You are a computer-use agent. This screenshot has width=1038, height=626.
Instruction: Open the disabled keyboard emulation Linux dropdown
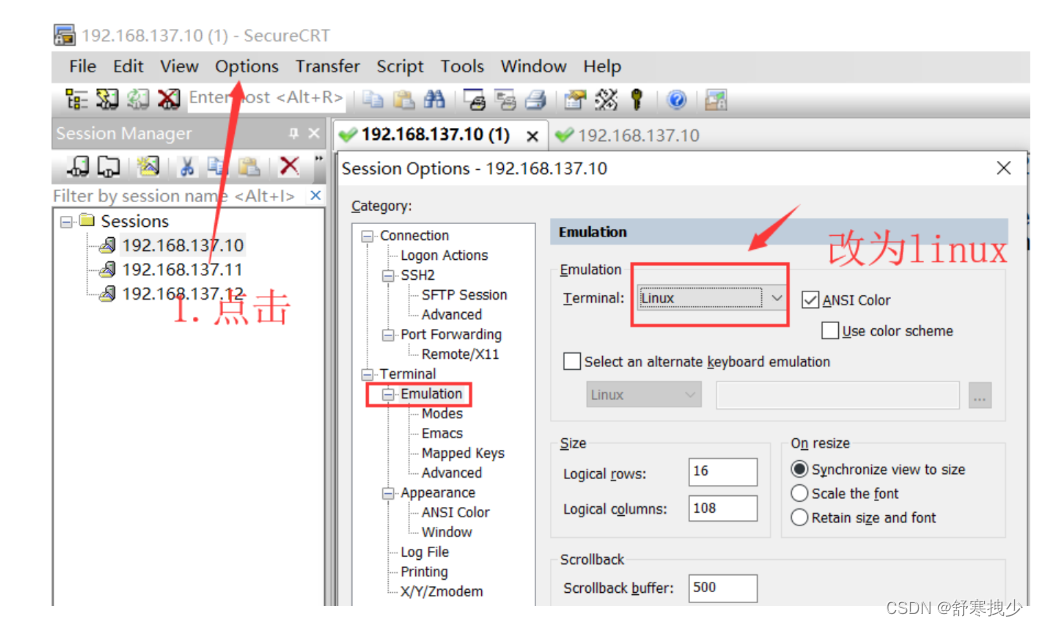(x=643, y=395)
